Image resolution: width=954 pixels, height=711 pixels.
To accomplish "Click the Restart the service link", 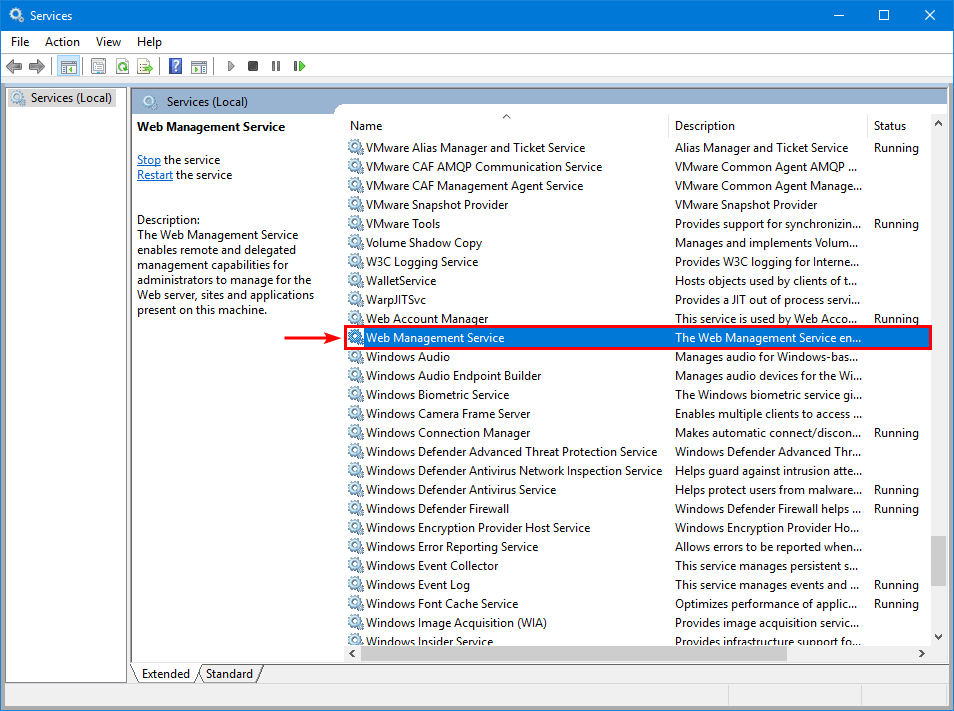I will 155,175.
